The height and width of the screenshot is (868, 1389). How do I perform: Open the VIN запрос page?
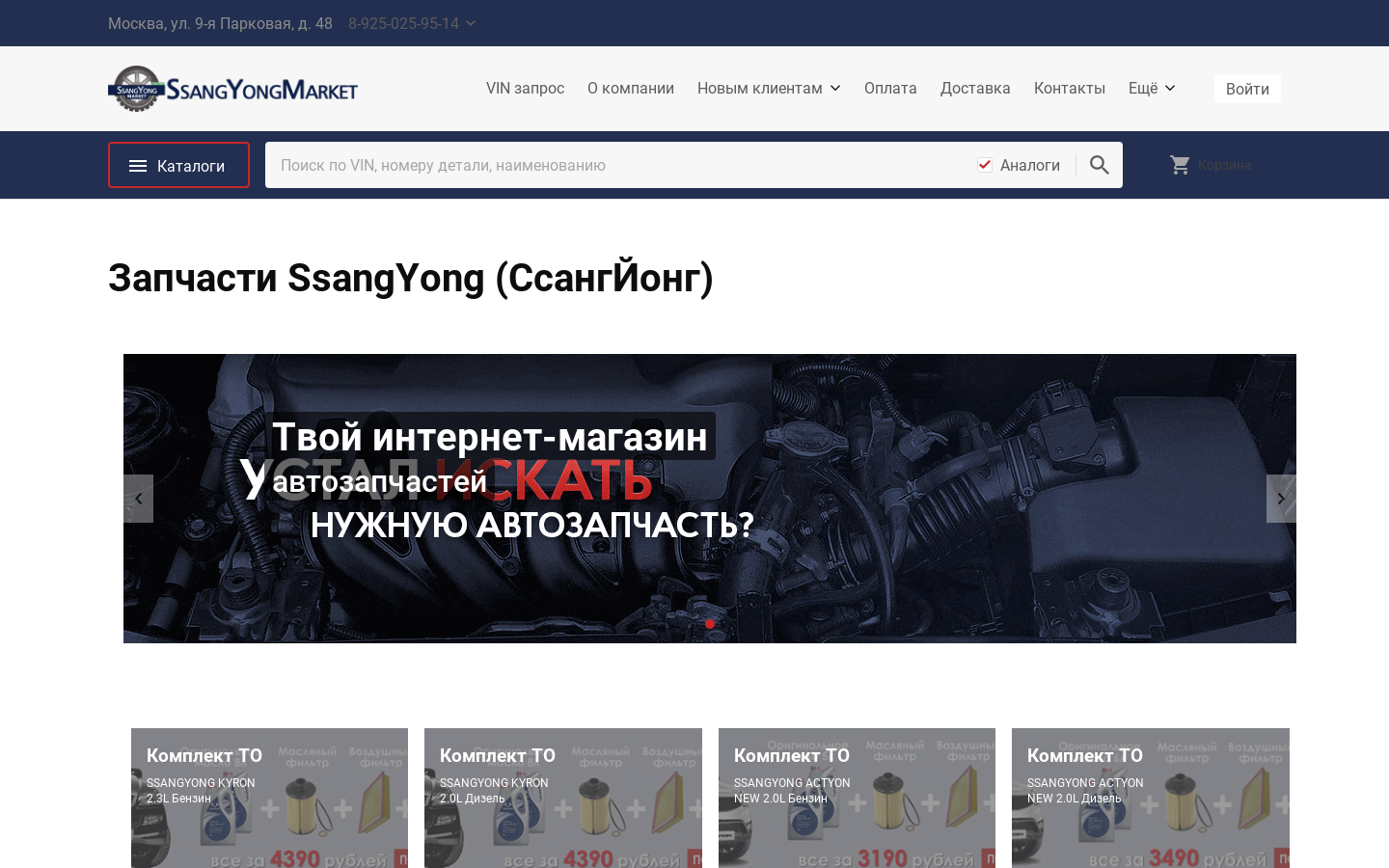(x=525, y=88)
